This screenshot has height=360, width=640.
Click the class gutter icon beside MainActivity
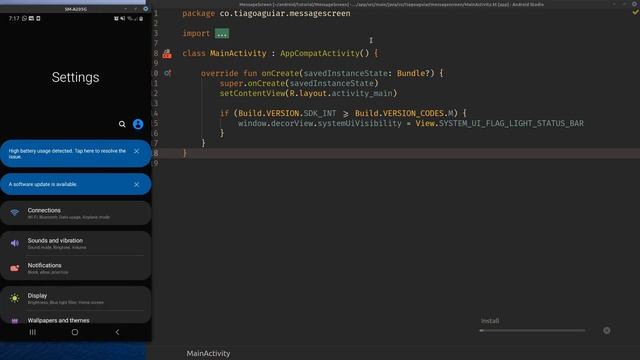167,54
